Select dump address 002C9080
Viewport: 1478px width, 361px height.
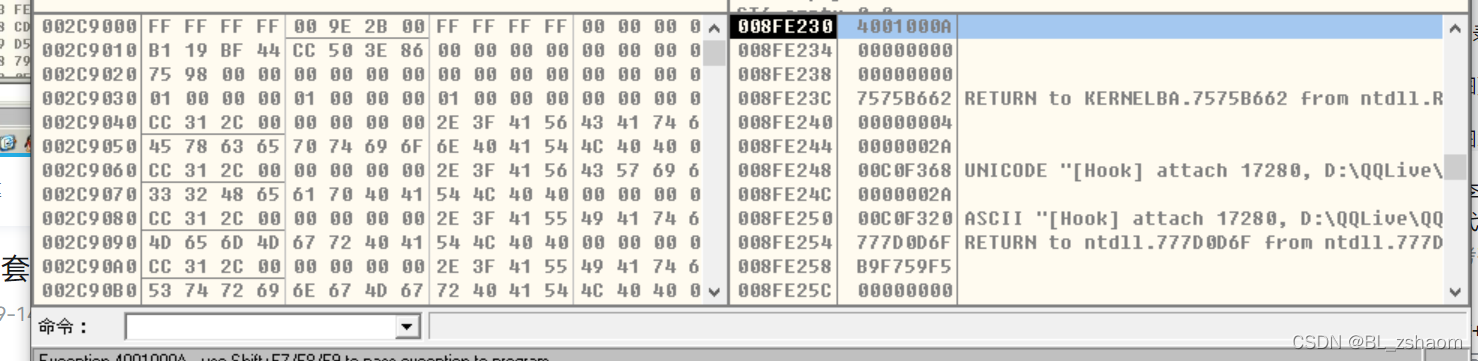[x=89, y=218]
